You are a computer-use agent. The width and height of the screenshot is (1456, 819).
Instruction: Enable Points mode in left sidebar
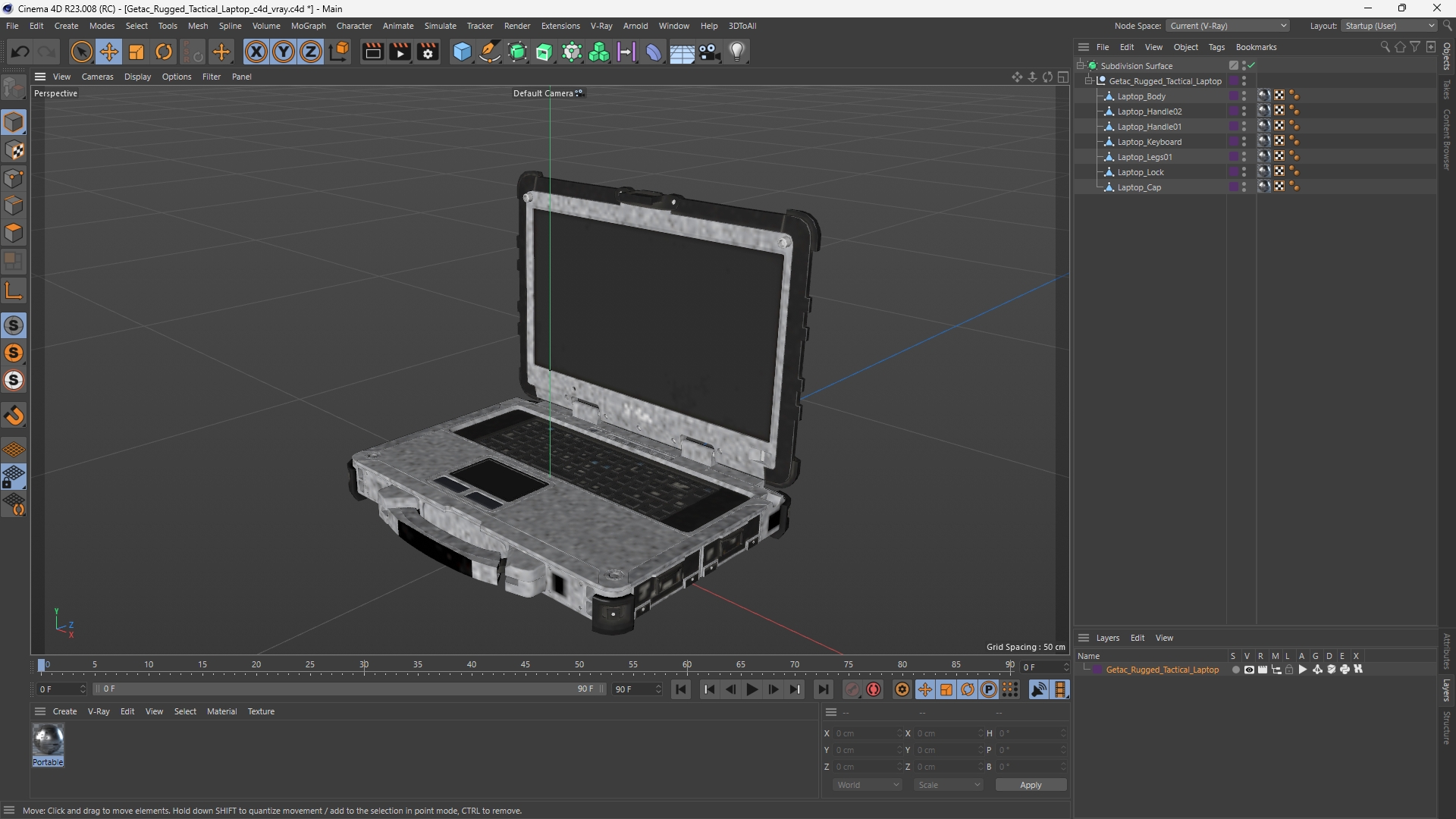coord(14,178)
